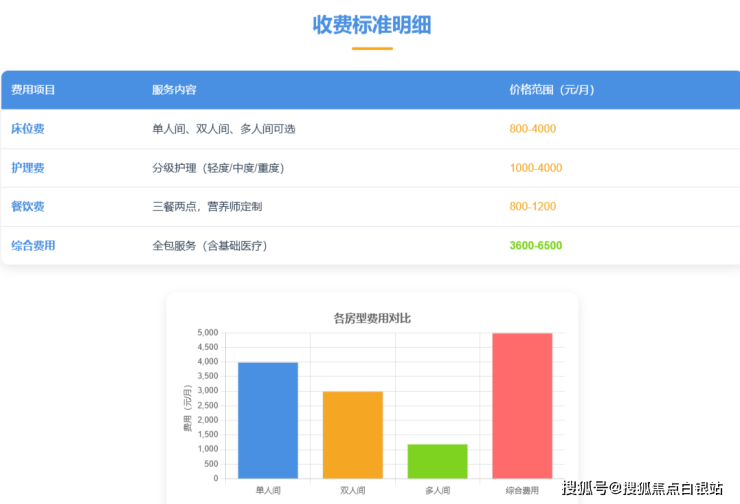Click the 服务内容 column header
Screen dimensions: 740x504
click(174, 90)
